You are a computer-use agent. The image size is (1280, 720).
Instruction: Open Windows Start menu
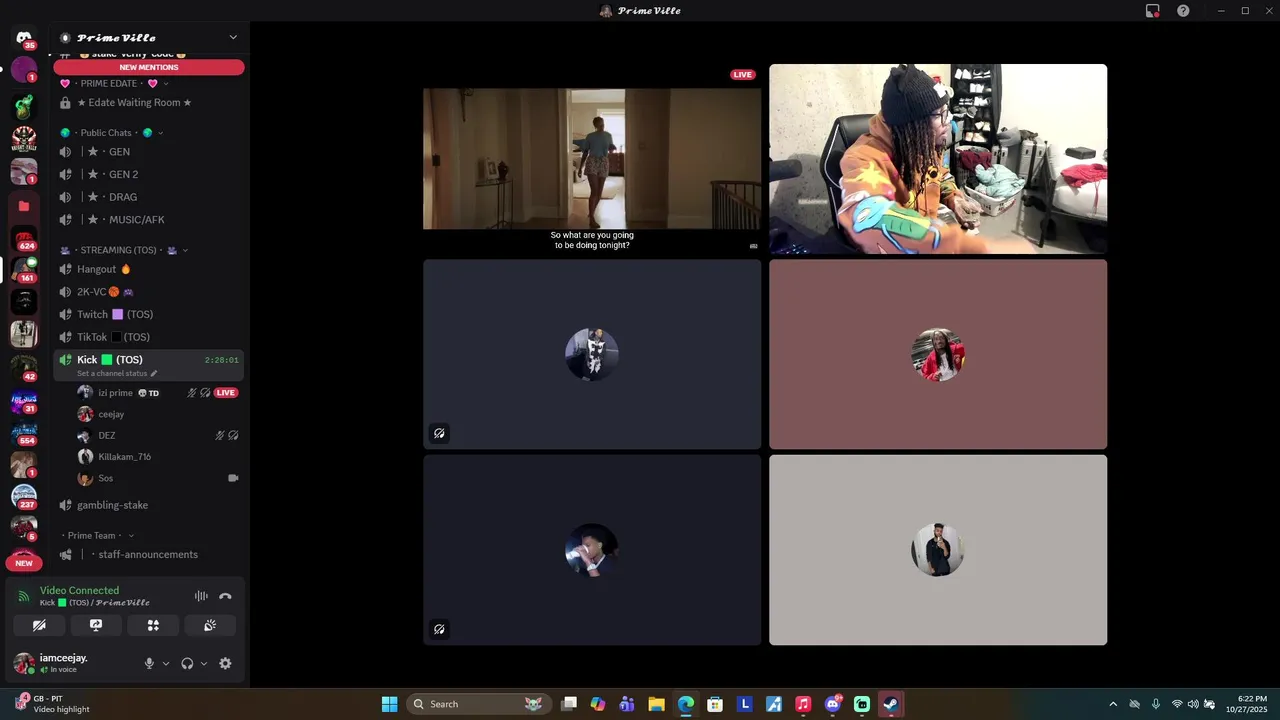pyautogui.click(x=389, y=704)
